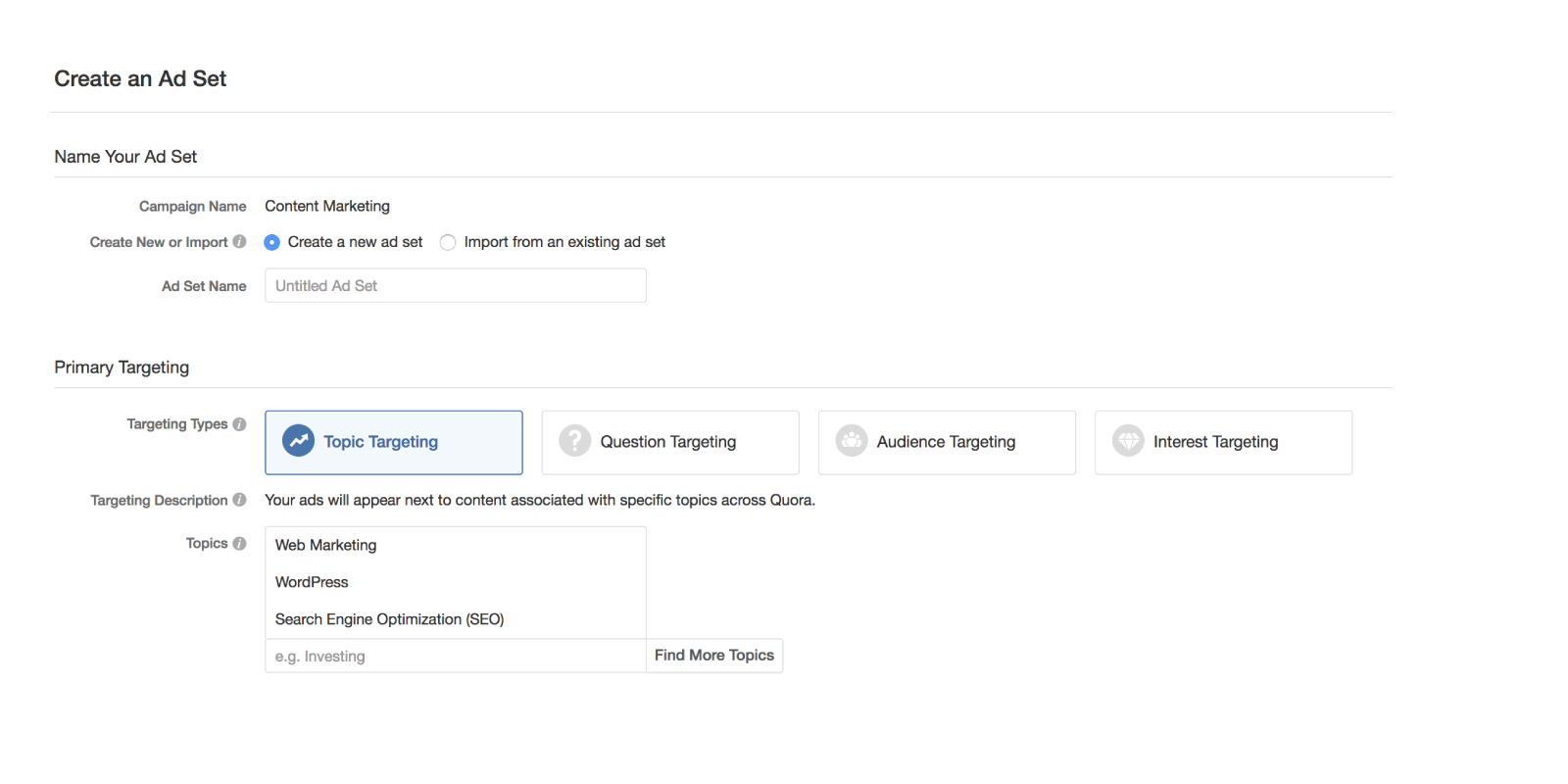Select Audience Targeting card
Screen dimensions: 1568x784
tap(947, 442)
